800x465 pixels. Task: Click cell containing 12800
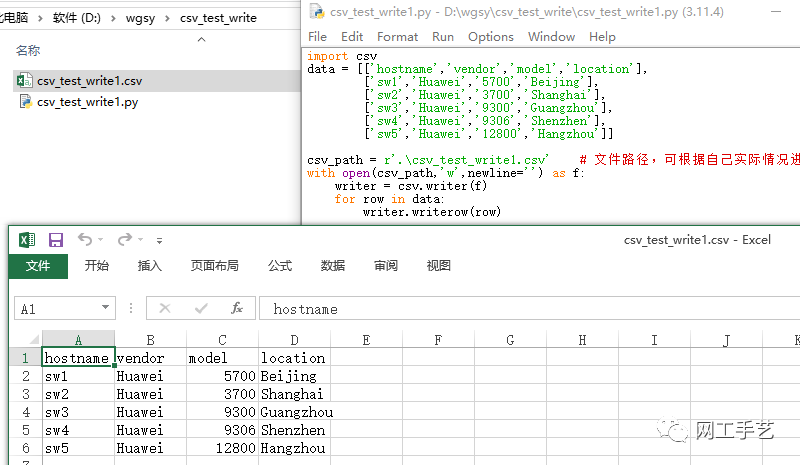222,448
